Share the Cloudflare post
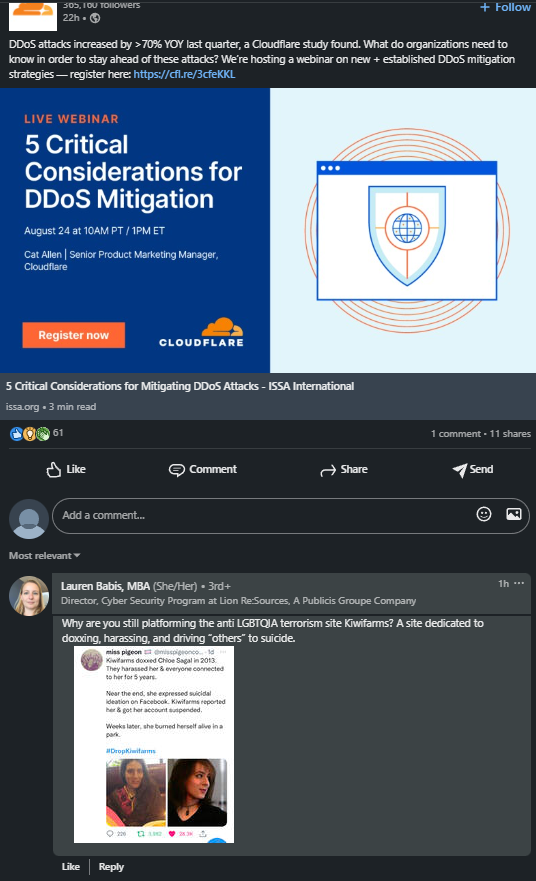 tap(344, 470)
